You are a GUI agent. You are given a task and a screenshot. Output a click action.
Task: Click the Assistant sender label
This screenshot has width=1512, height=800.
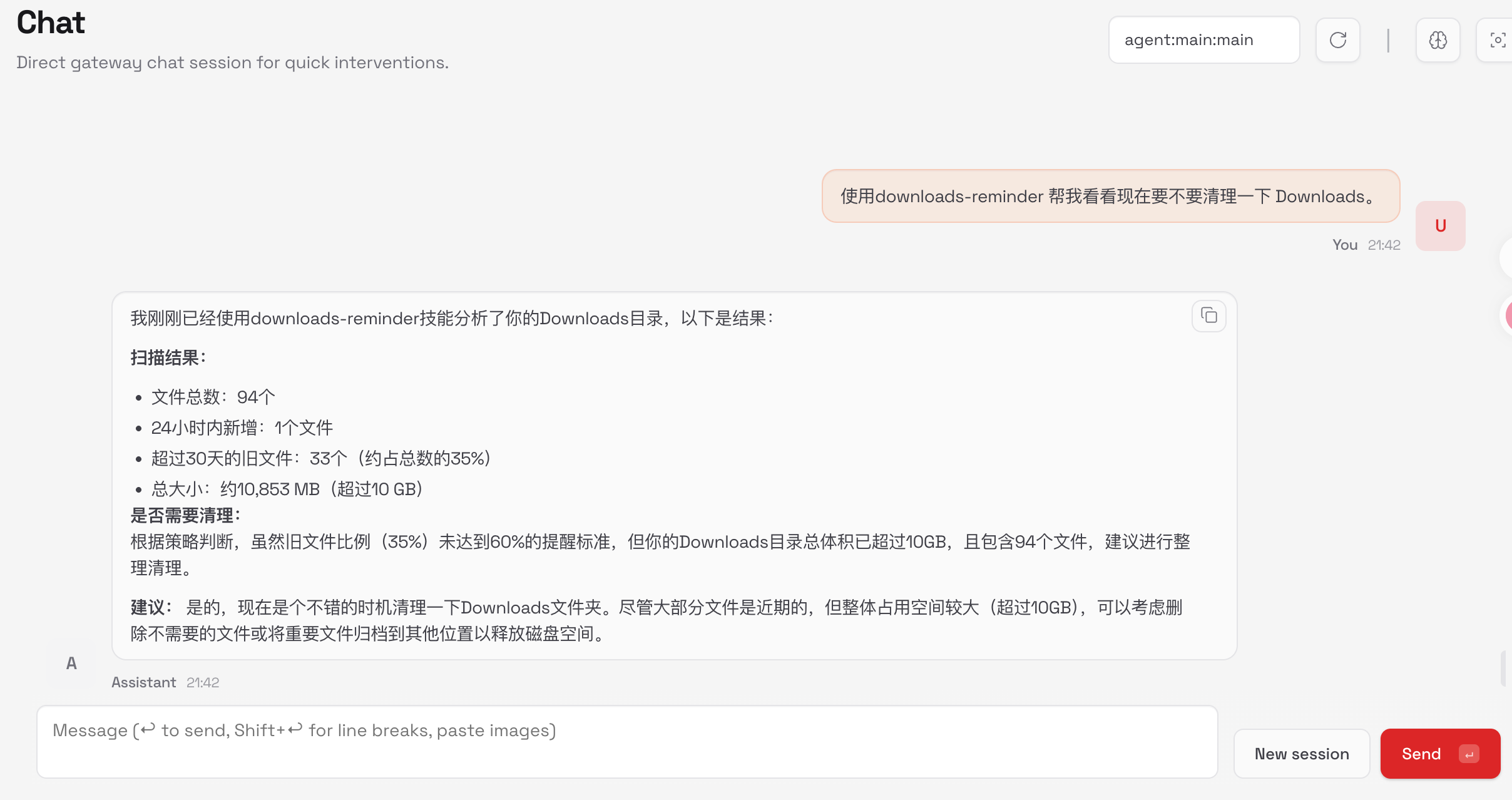(143, 682)
